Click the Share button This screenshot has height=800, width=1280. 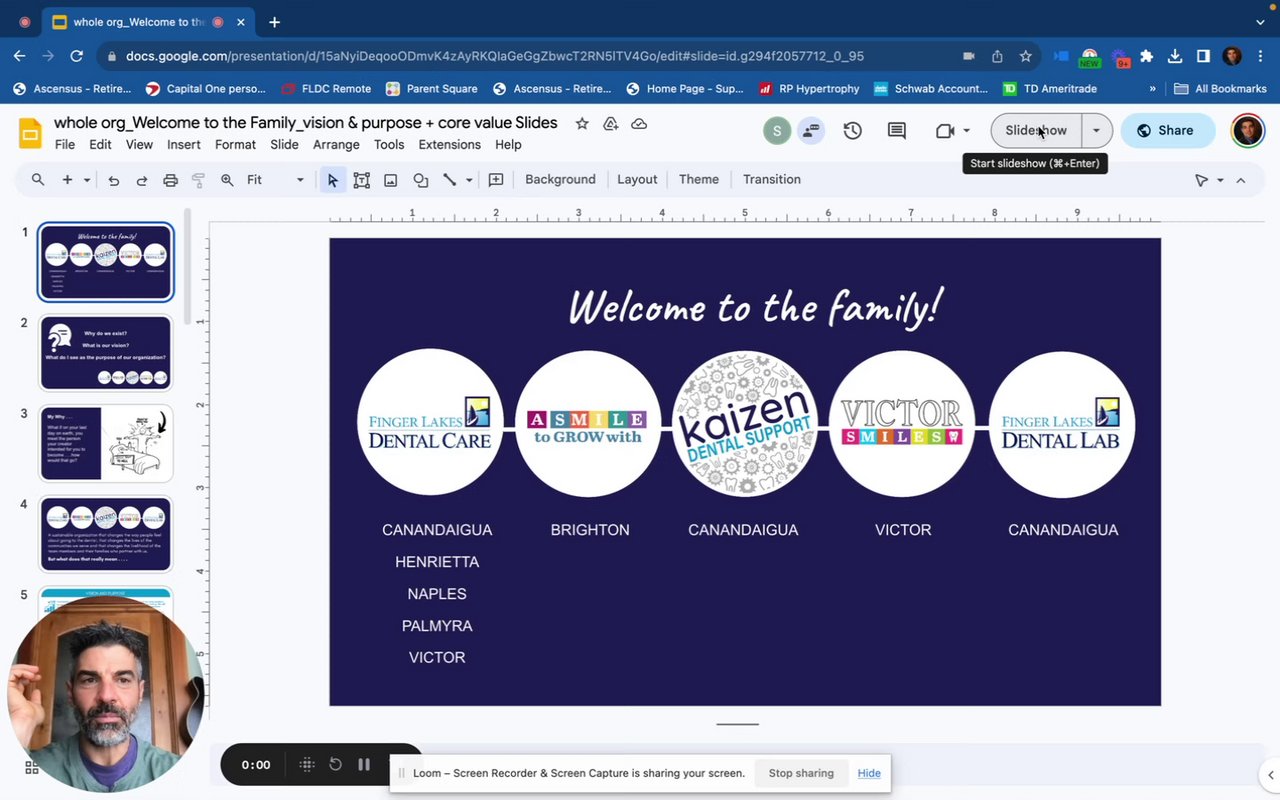point(1166,131)
